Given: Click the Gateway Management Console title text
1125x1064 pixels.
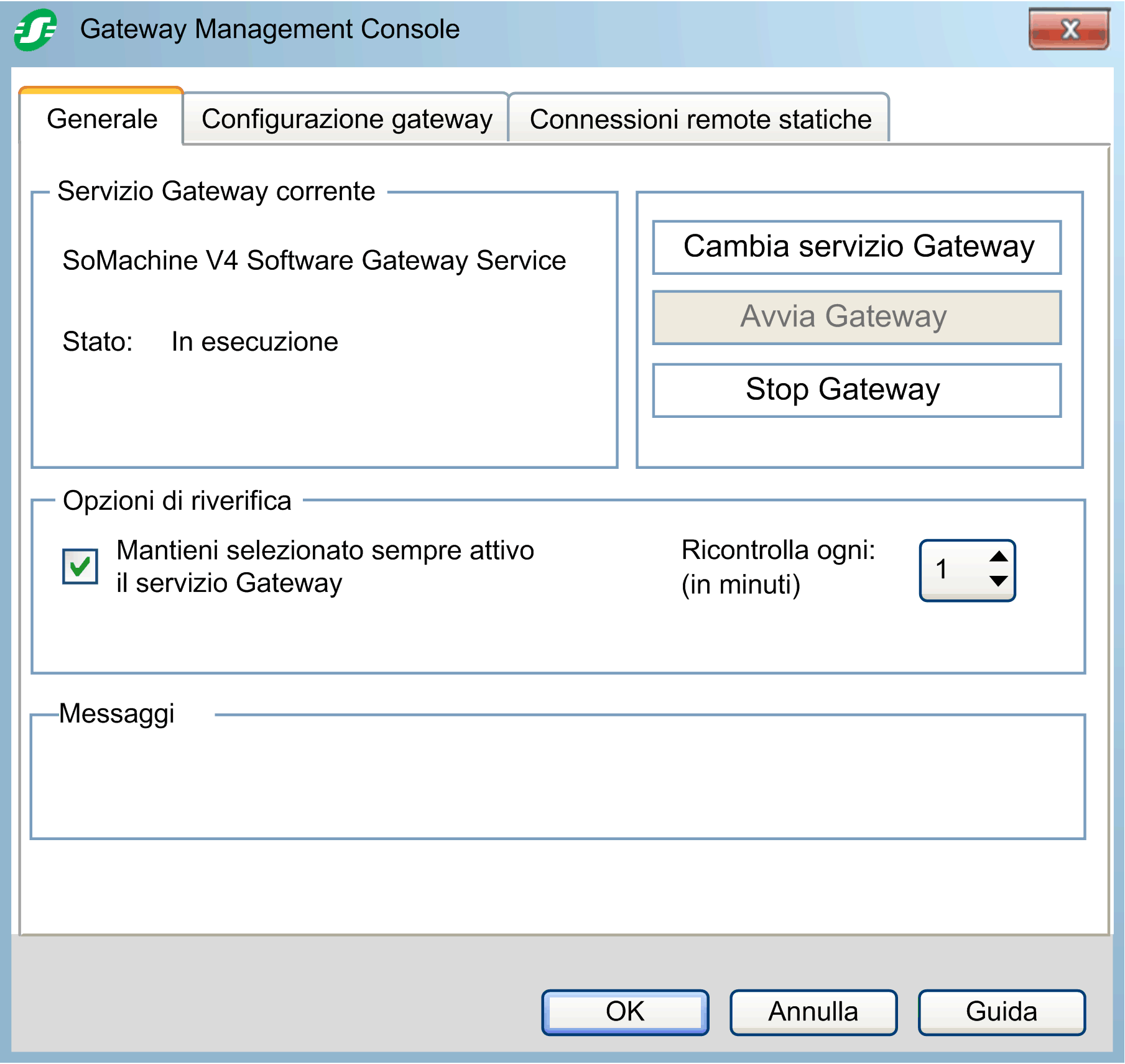Looking at the screenshot, I should pyautogui.click(x=270, y=29).
